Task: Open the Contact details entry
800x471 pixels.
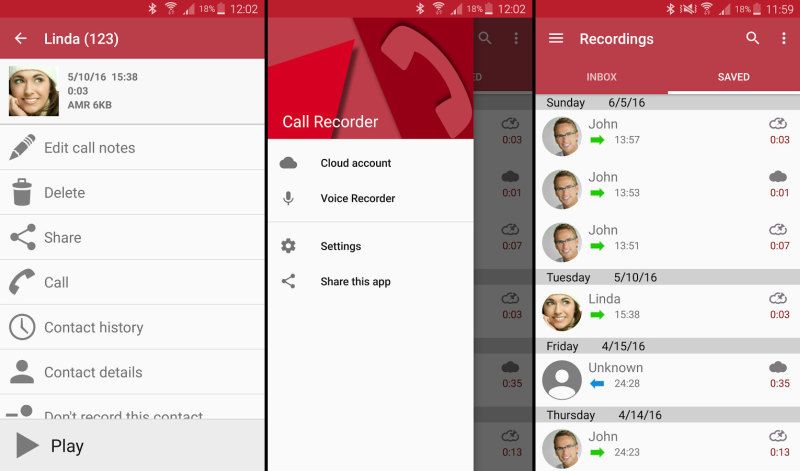Action: pyautogui.click(x=132, y=372)
